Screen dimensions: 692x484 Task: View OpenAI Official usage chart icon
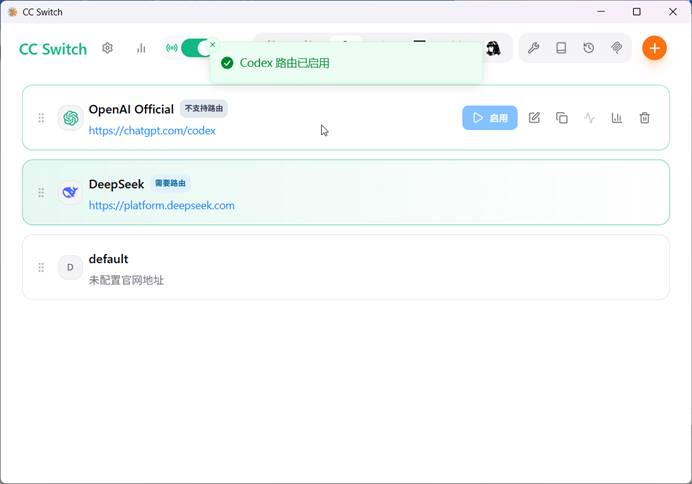point(617,118)
